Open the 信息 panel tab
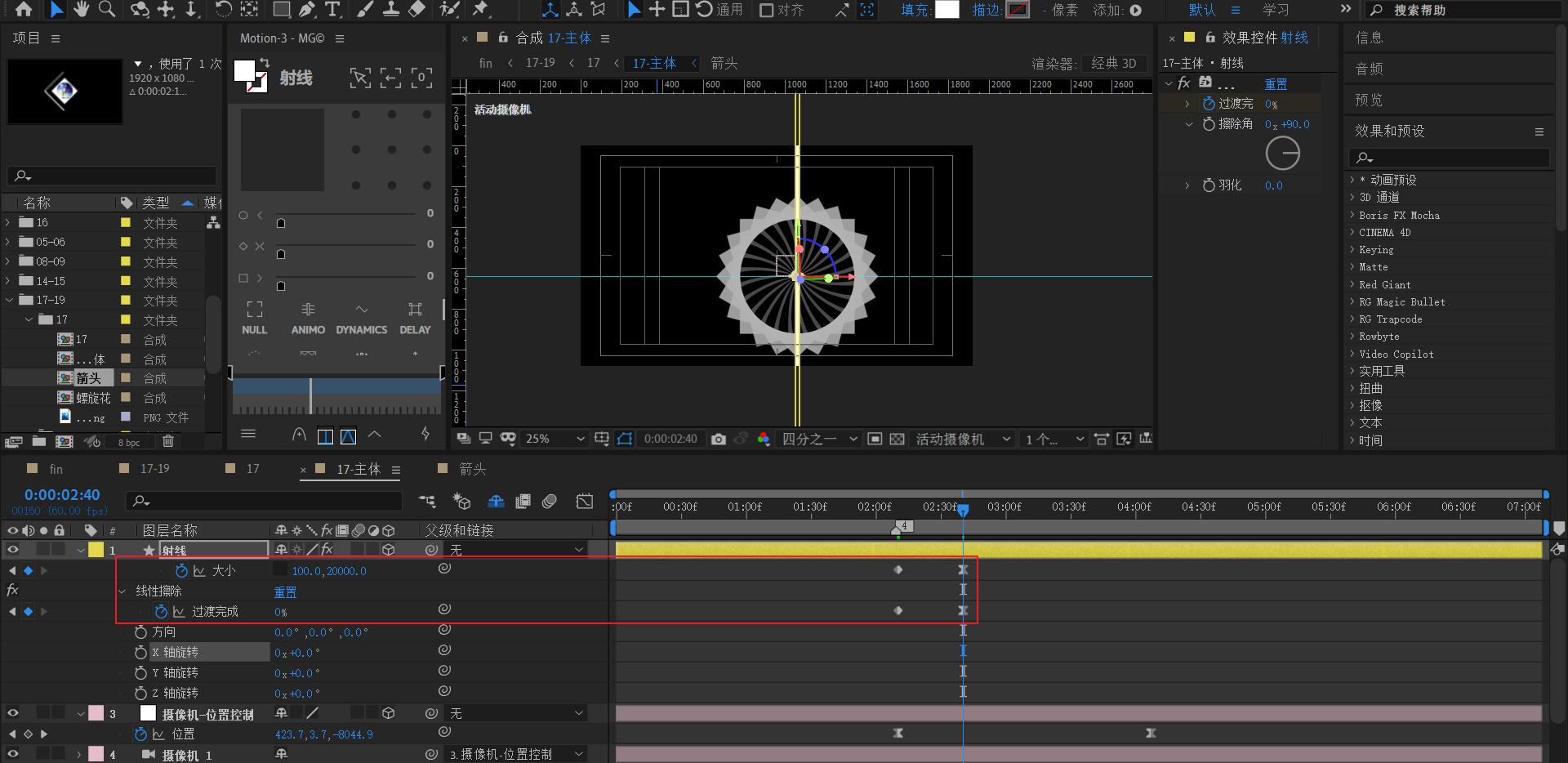 coord(1369,38)
